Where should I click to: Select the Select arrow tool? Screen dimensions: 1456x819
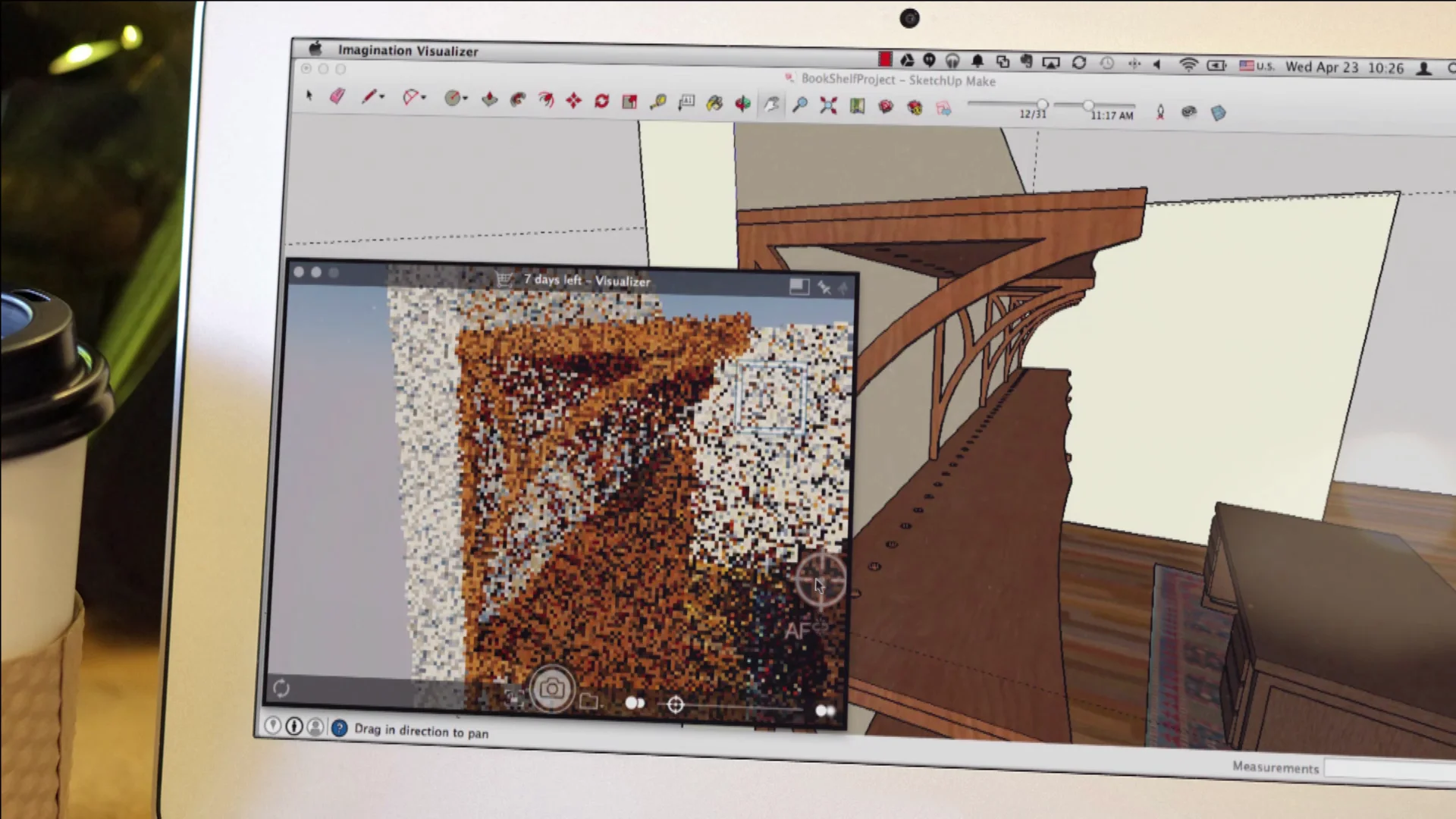(x=309, y=96)
